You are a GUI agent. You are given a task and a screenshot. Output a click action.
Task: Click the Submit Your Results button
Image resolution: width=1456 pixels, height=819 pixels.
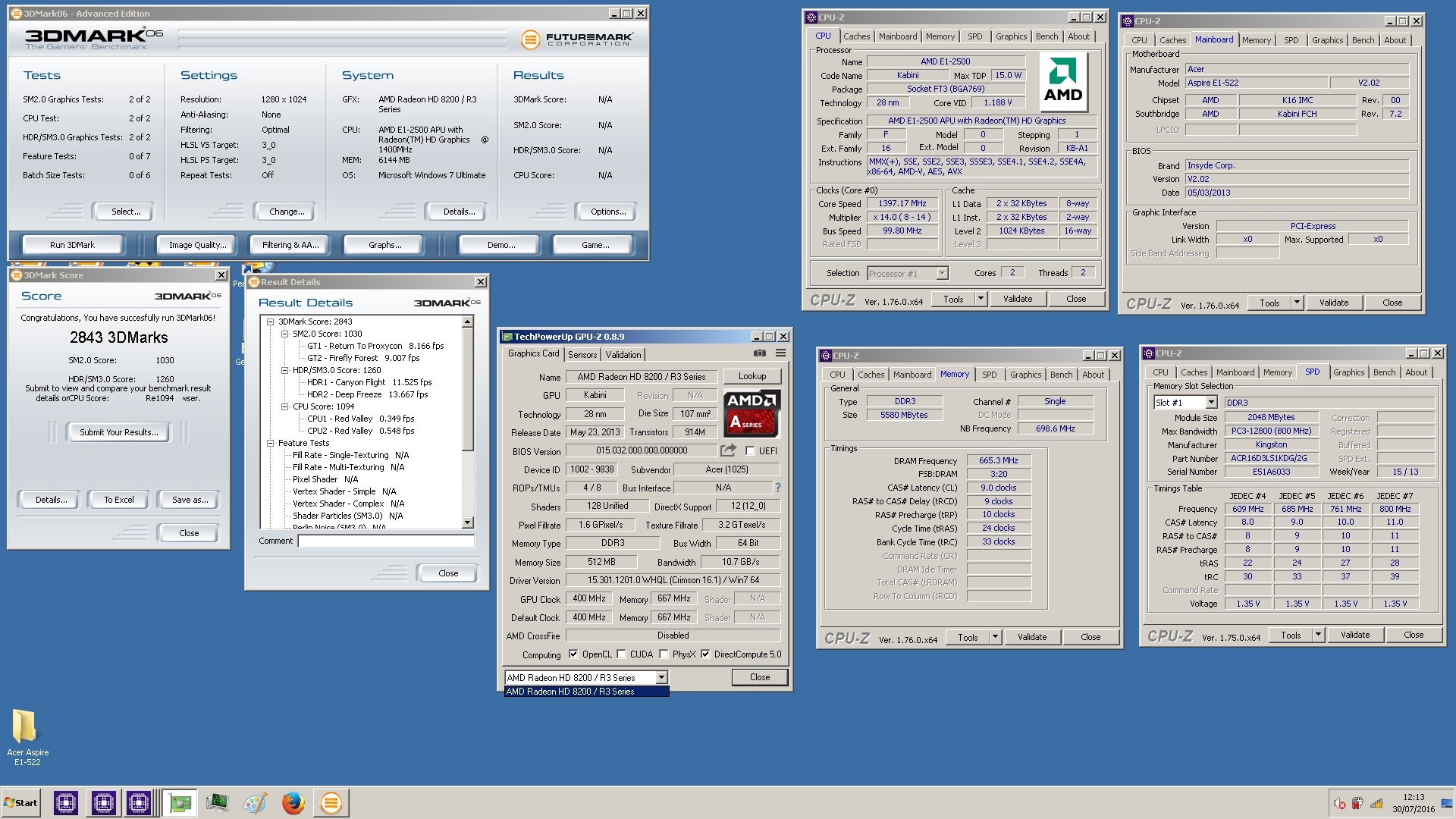click(x=119, y=432)
